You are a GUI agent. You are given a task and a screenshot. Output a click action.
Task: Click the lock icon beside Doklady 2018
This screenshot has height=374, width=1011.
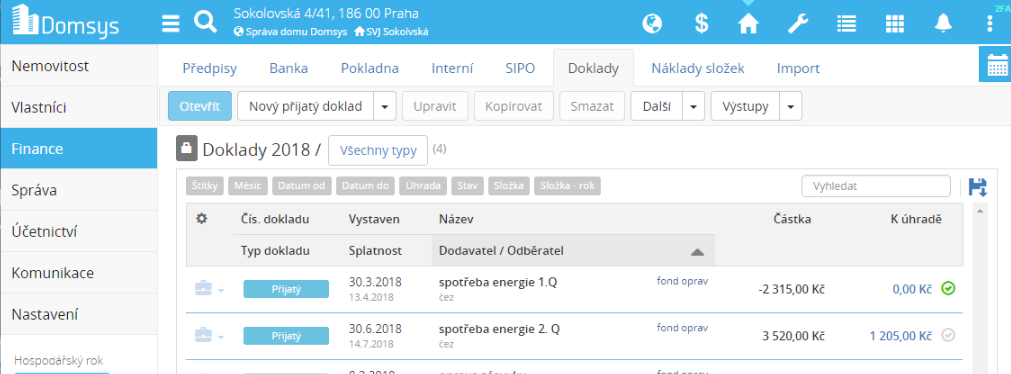tap(186, 149)
